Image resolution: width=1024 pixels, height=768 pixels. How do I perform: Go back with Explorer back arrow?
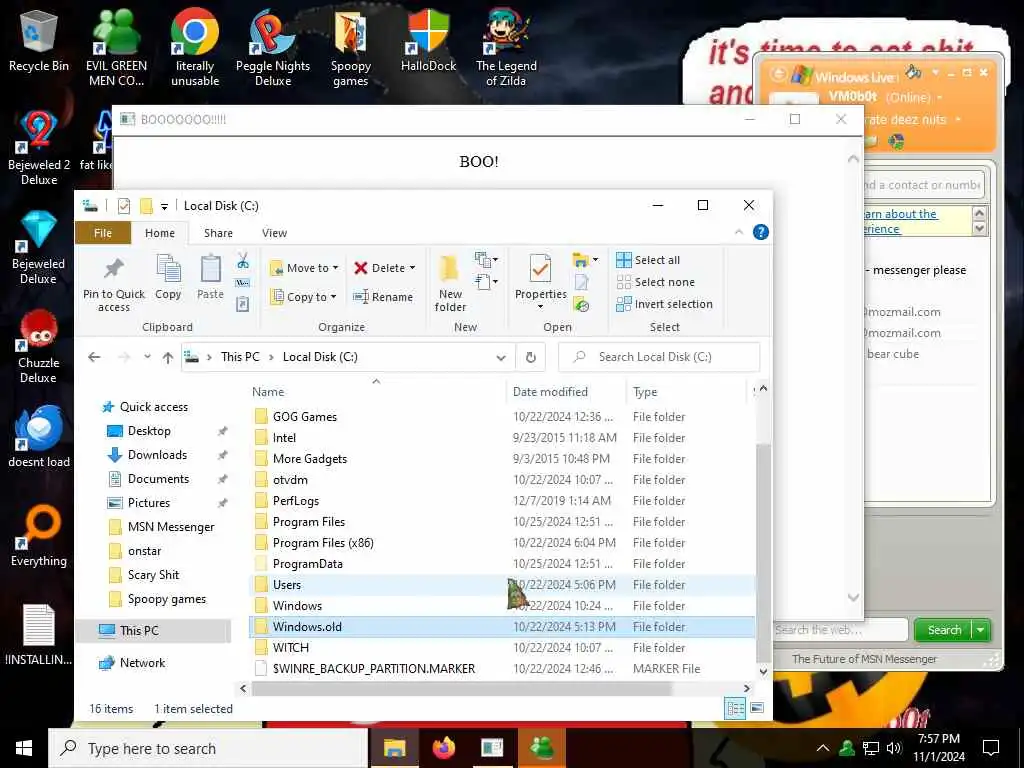click(94, 357)
